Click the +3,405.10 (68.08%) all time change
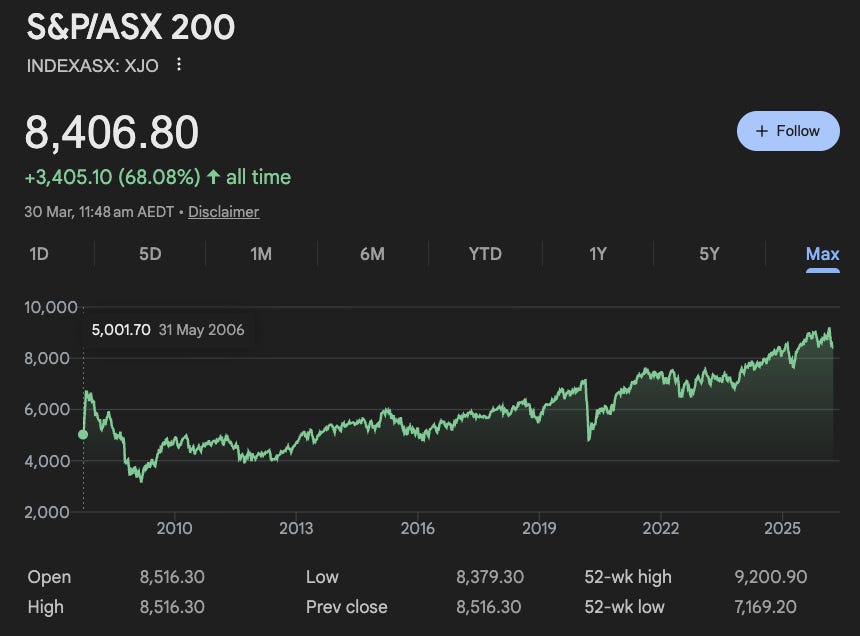 click(x=157, y=177)
